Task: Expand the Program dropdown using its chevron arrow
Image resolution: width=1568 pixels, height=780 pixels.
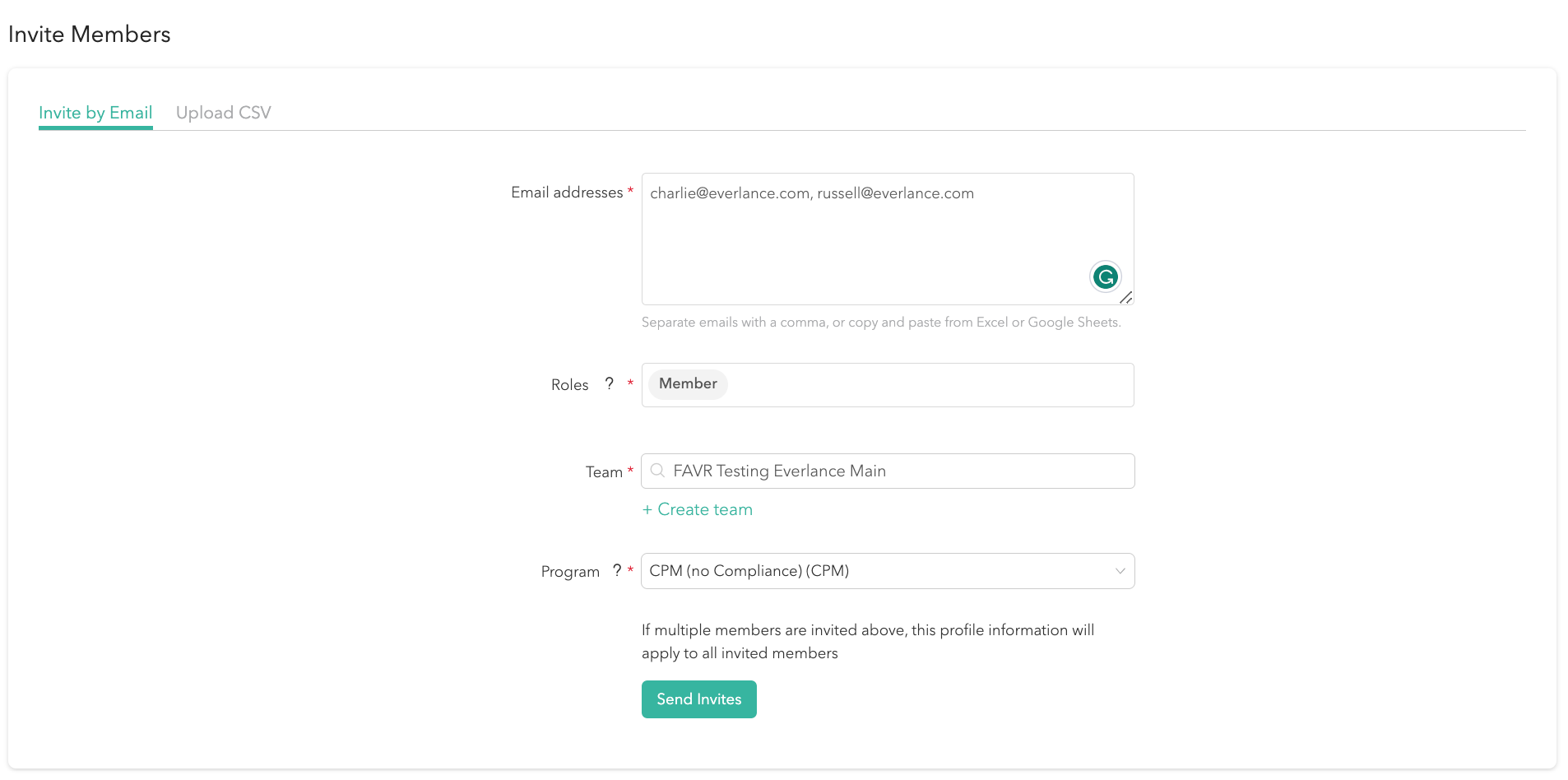Action: pos(1120,571)
